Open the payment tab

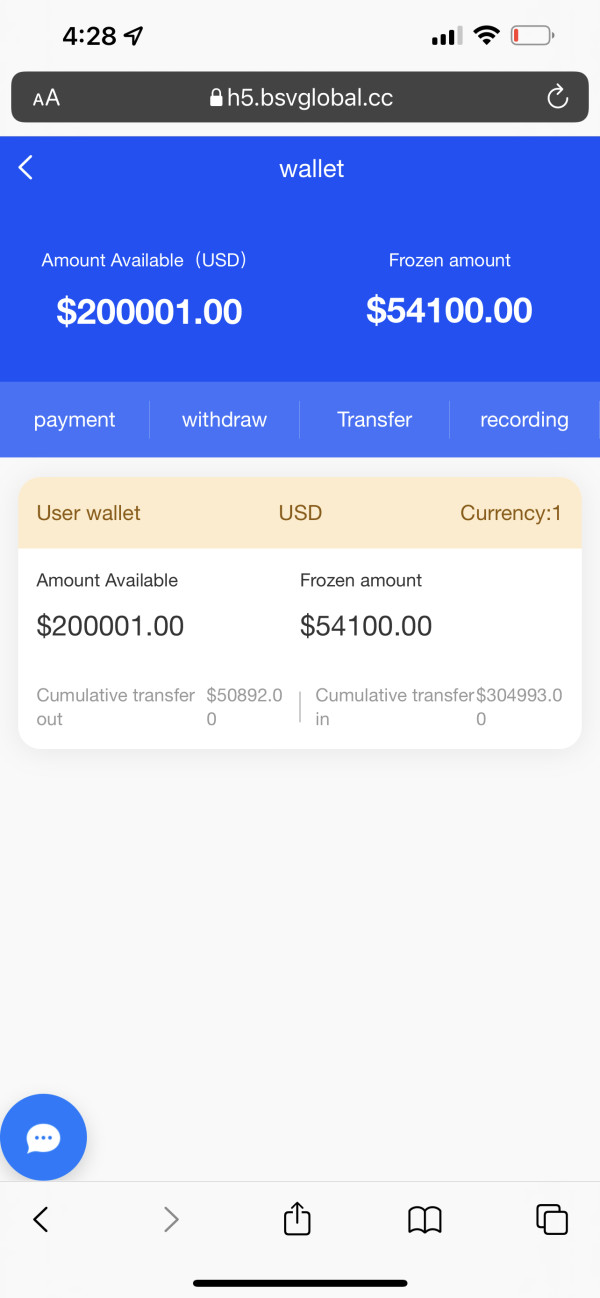(75, 420)
